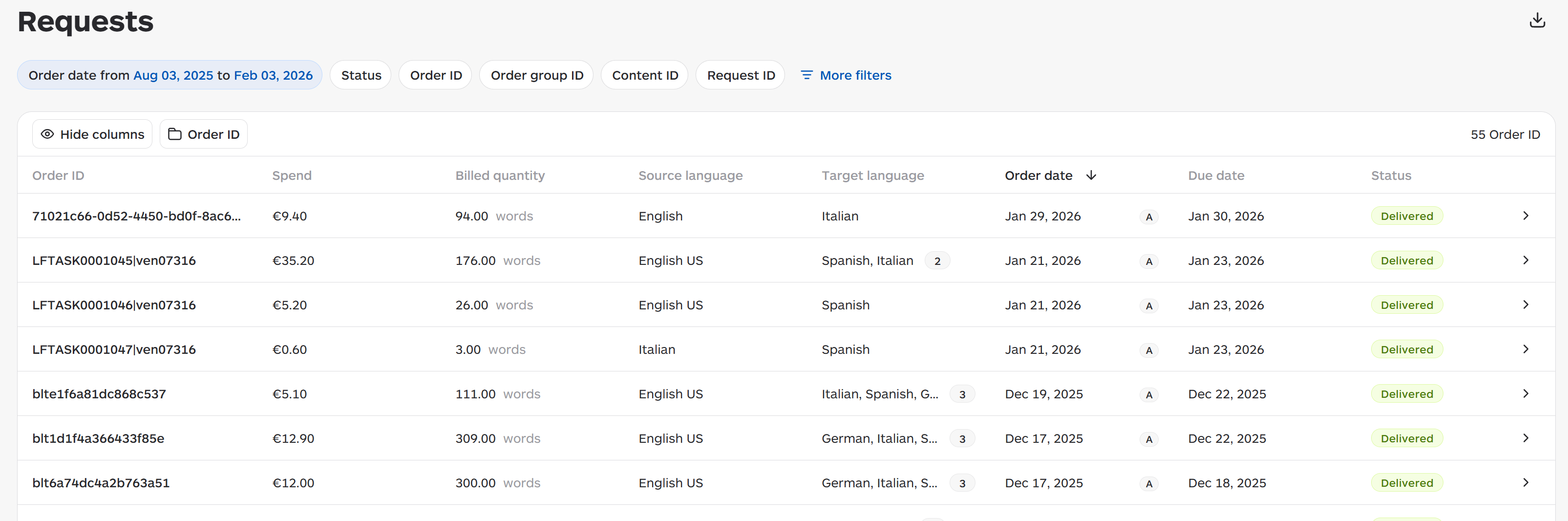Change the Order date range filter
1568x521 pixels.
coord(170,75)
